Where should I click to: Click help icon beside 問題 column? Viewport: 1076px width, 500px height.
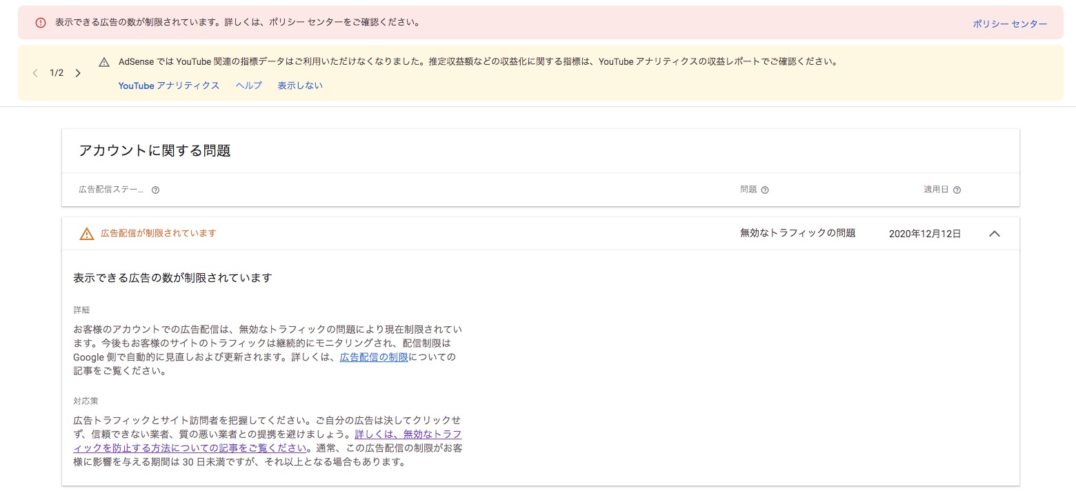pyautogui.click(x=765, y=190)
